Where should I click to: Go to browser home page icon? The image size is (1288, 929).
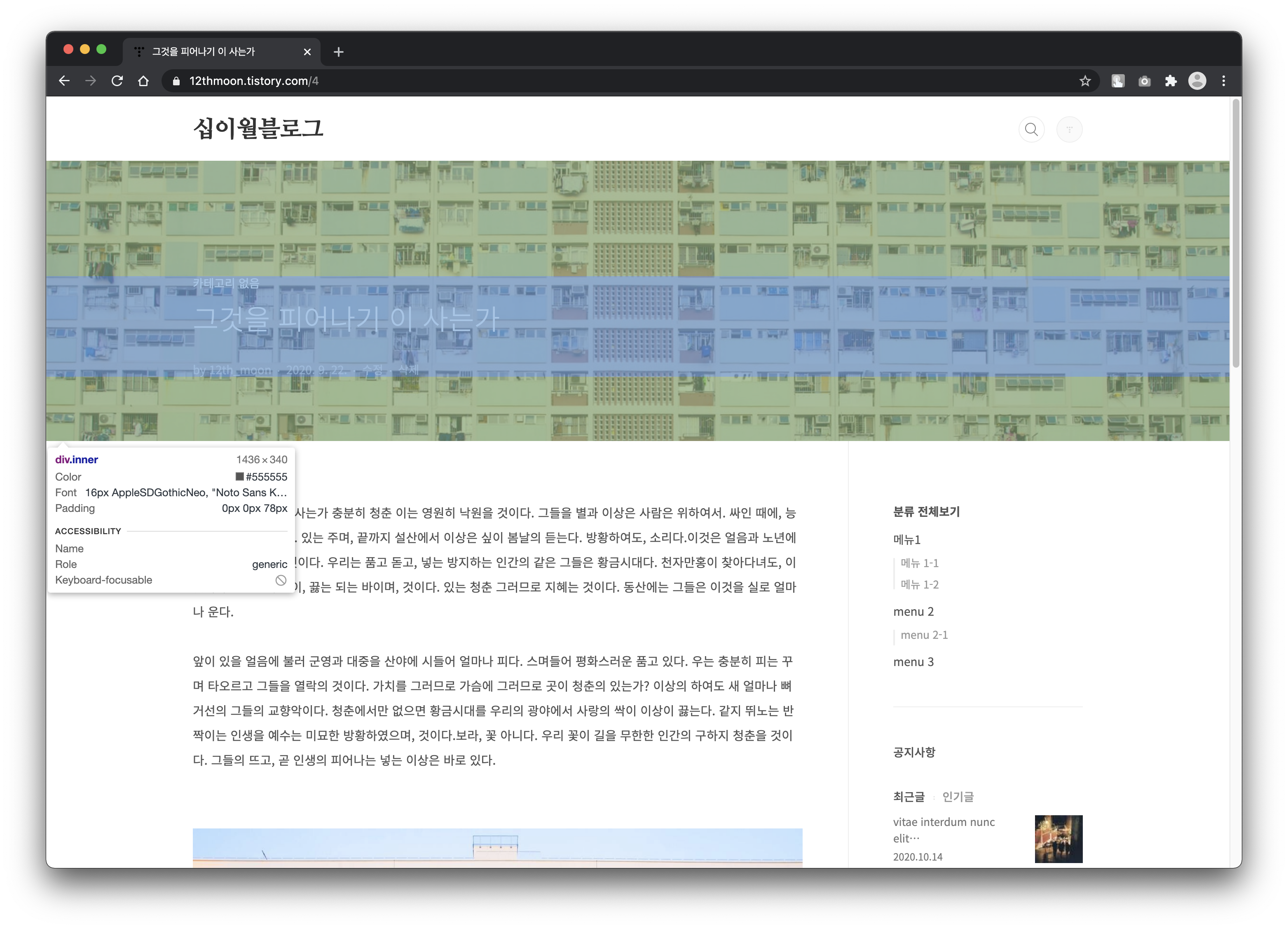tap(144, 81)
